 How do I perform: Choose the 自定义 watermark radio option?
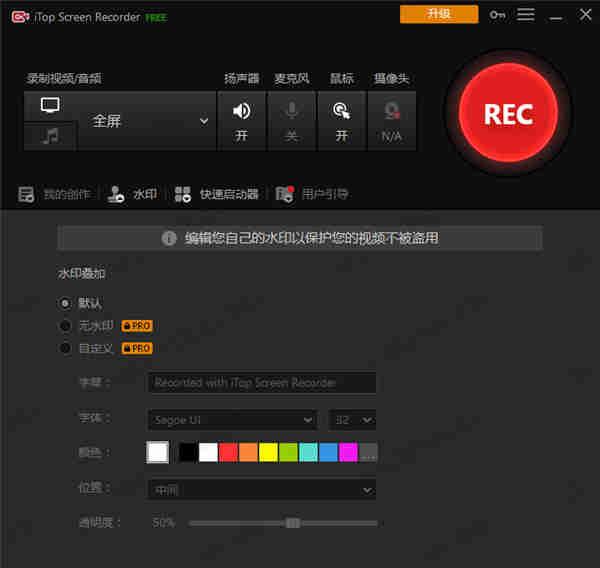(x=66, y=348)
